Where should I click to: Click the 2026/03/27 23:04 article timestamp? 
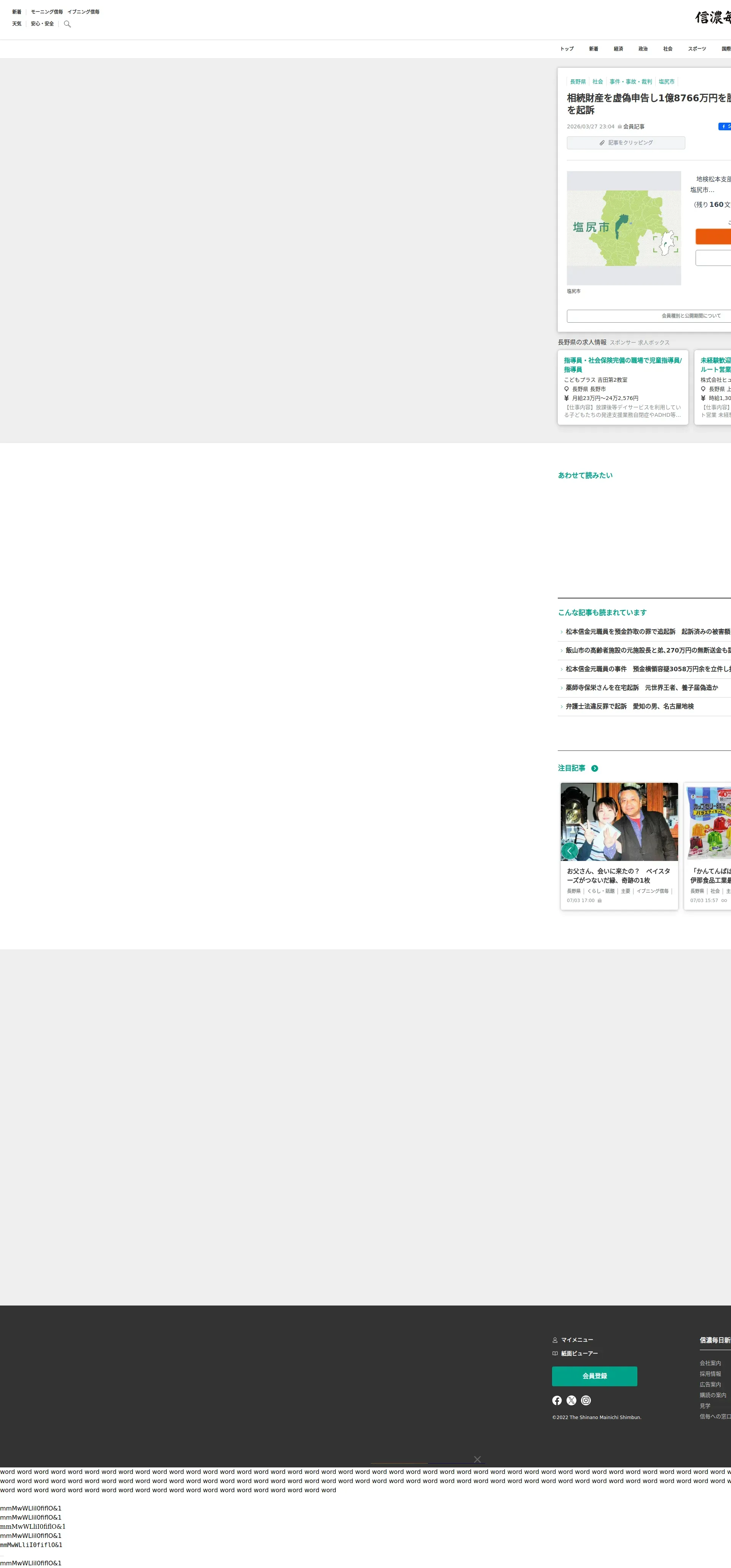(x=591, y=126)
